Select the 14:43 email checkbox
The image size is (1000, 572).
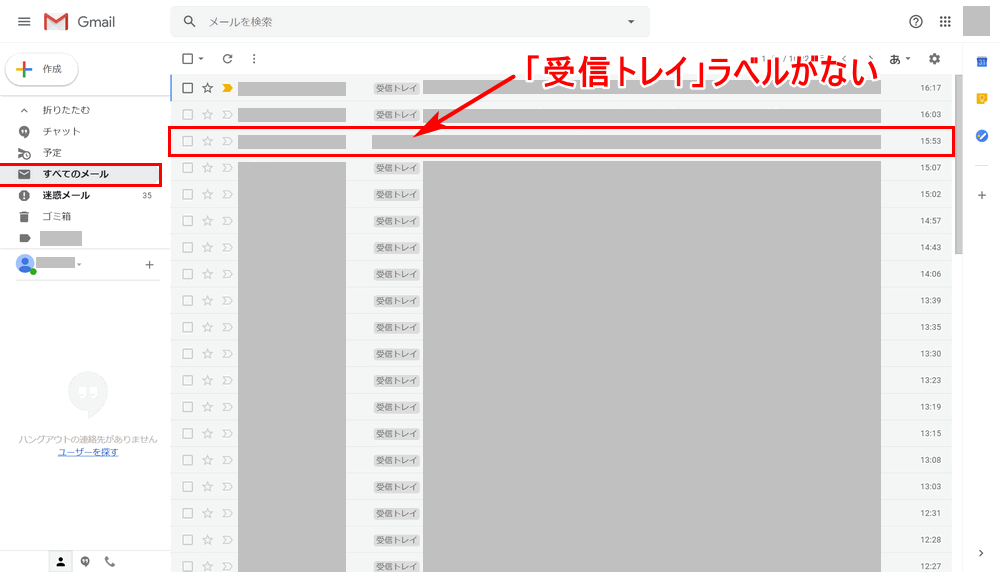tap(188, 247)
